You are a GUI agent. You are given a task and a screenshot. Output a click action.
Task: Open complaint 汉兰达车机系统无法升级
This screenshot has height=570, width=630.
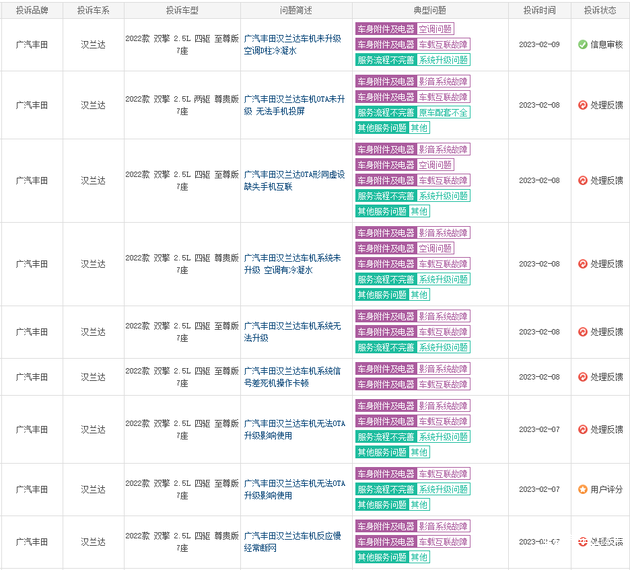pos(292,332)
